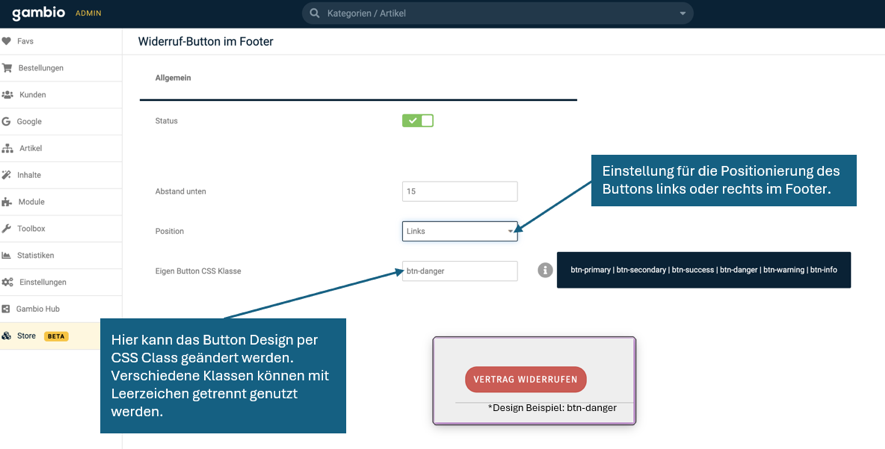The height and width of the screenshot is (449, 885).
Task: Click the Artikel sitemap icon
Action: coord(7,148)
